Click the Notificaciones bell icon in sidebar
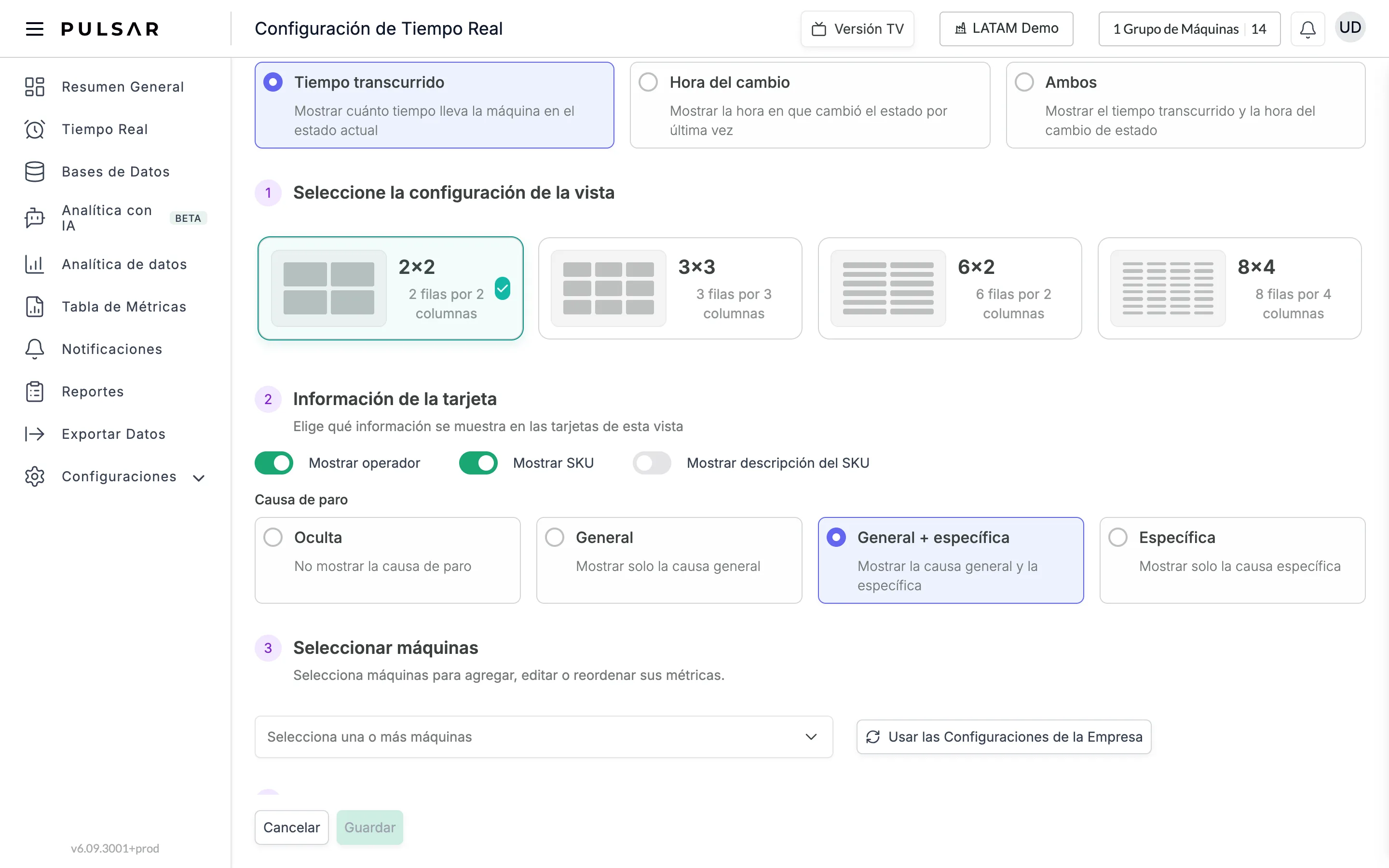Viewport: 1389px width, 868px height. coord(34,349)
